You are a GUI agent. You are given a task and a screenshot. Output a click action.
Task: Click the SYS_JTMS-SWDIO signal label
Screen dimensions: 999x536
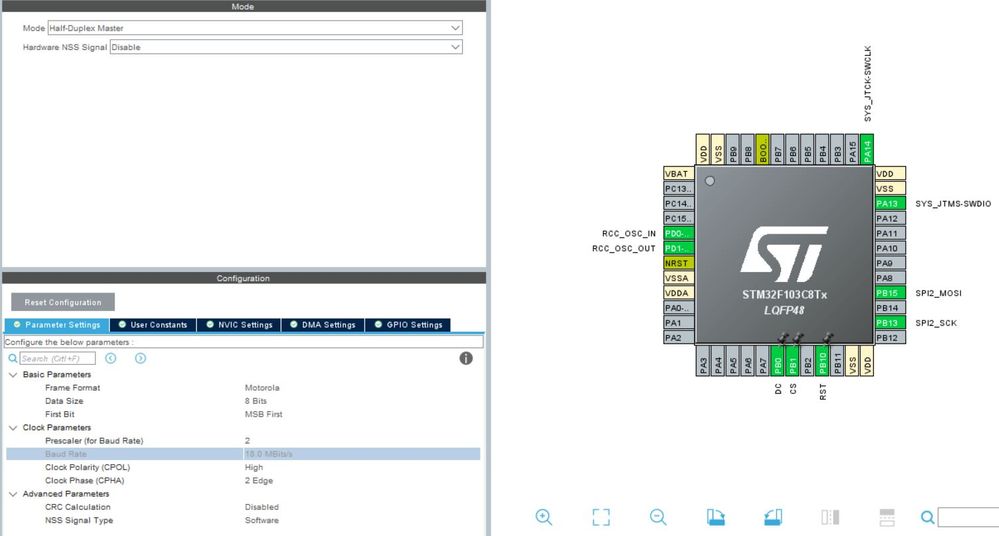(x=953, y=204)
